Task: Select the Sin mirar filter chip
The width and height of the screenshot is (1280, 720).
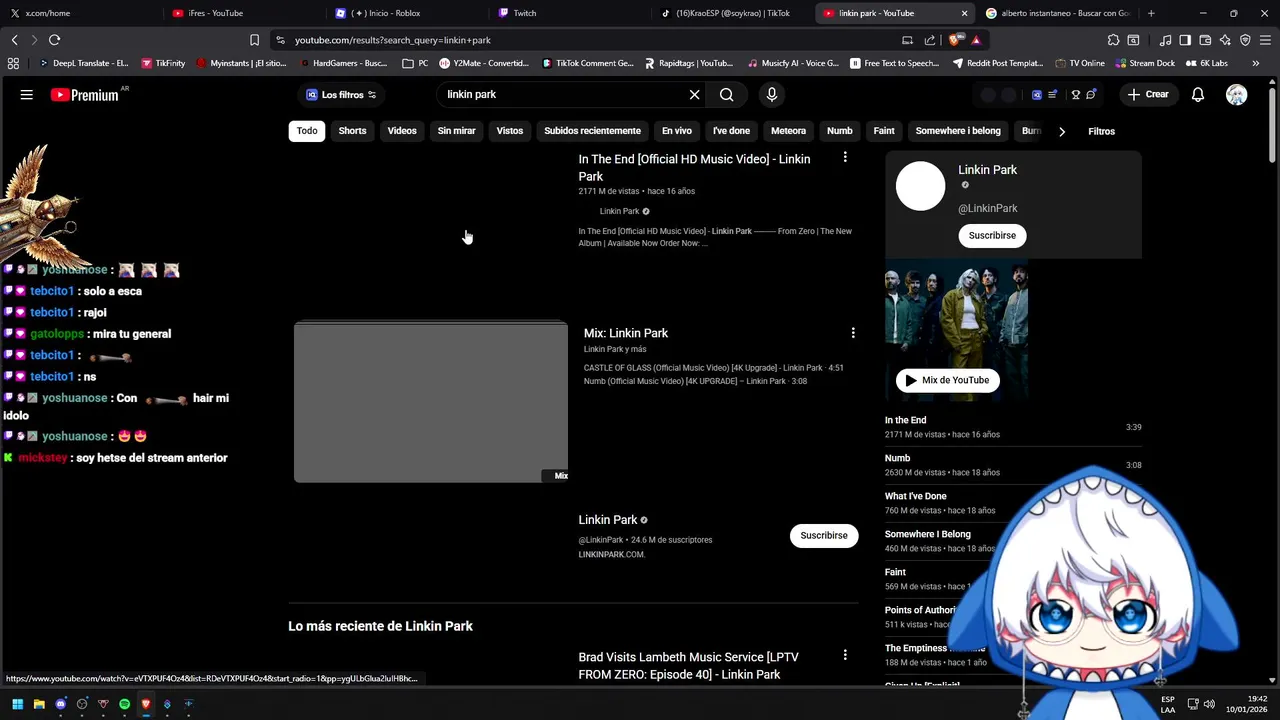Action: 456,131
